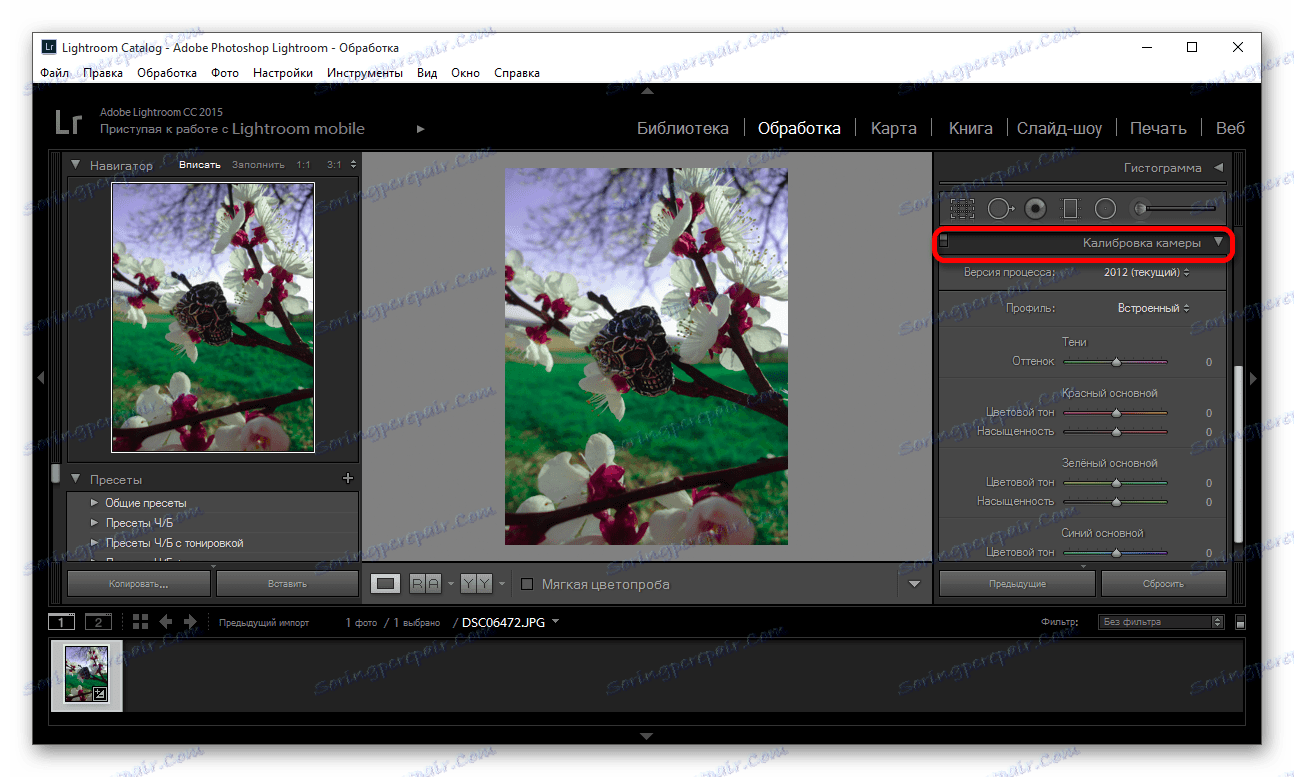The image size is (1294, 777).
Task: Open the 'Обработка' menu
Action: click(x=167, y=73)
